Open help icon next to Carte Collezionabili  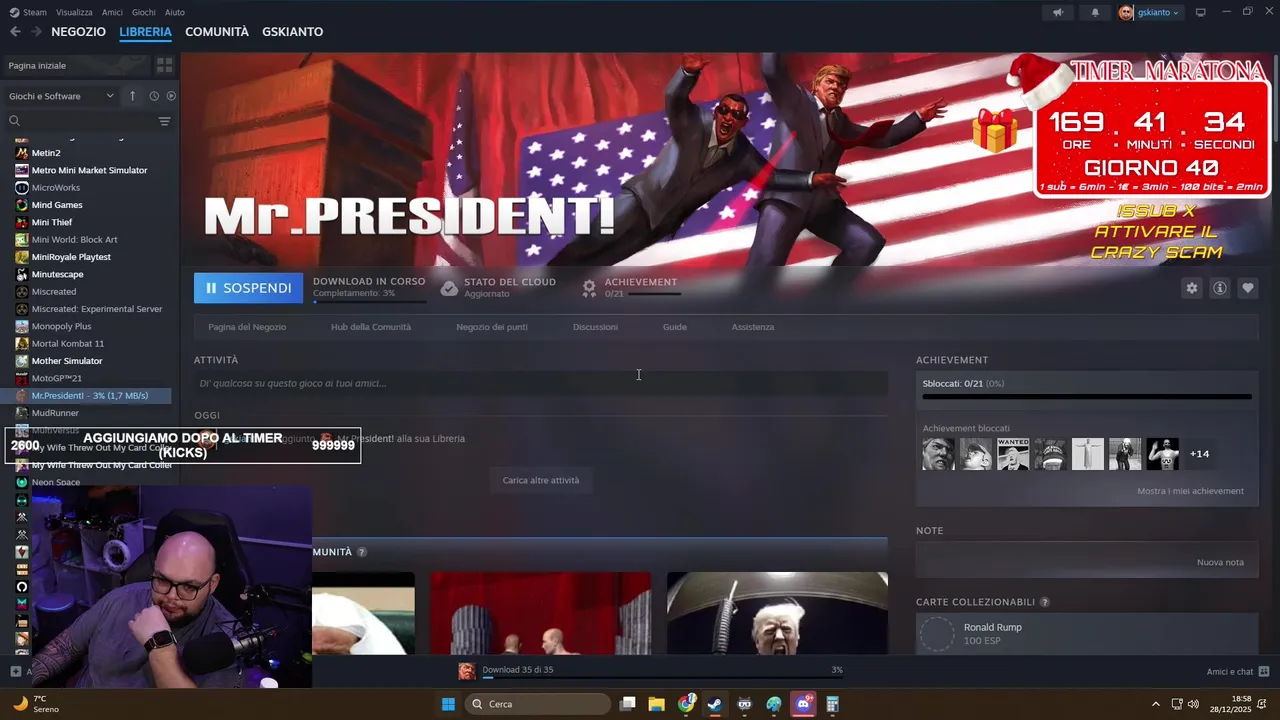(1045, 602)
